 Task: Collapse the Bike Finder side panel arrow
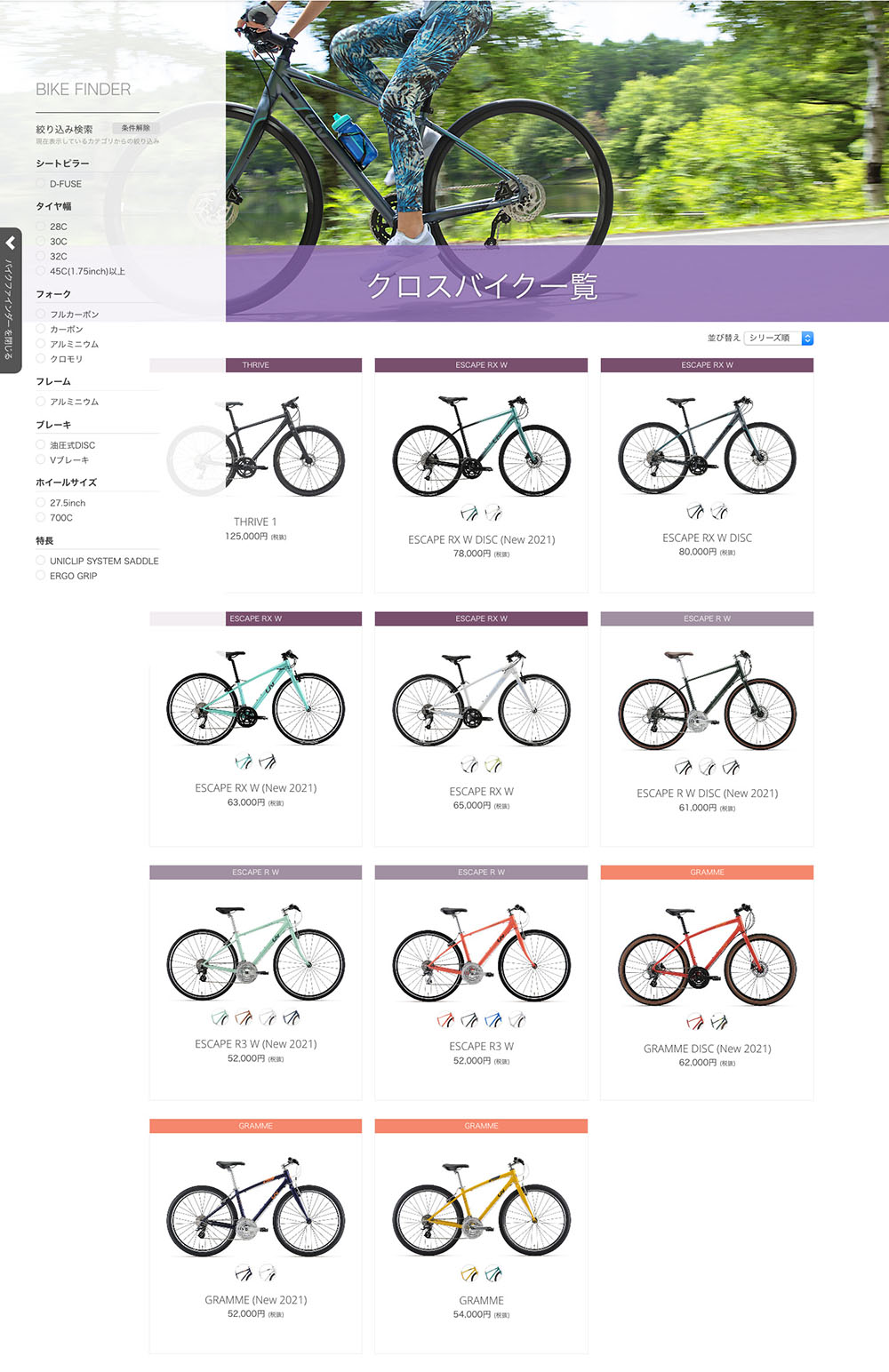coord(11,243)
